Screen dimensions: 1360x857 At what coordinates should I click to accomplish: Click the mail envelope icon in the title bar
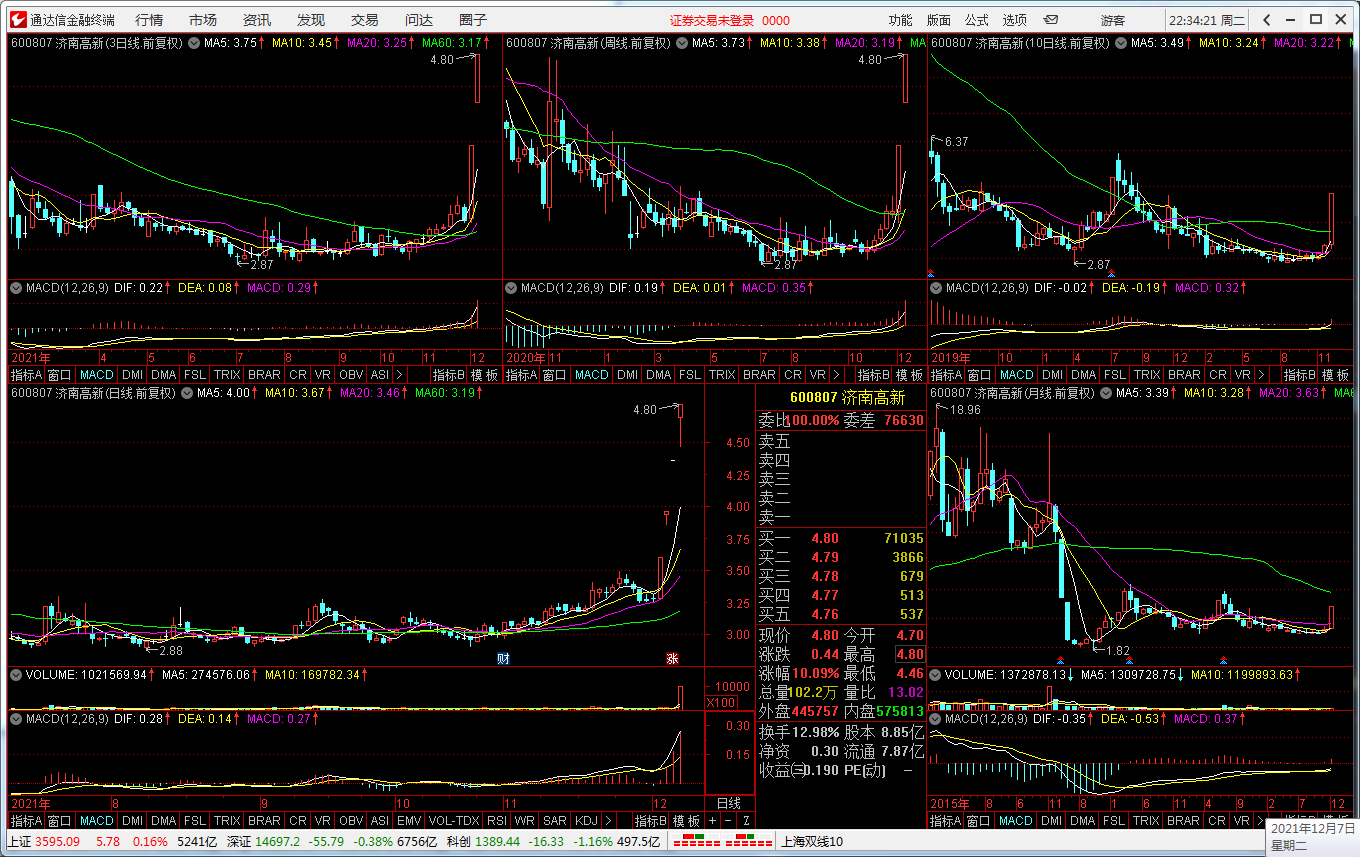tap(1051, 20)
